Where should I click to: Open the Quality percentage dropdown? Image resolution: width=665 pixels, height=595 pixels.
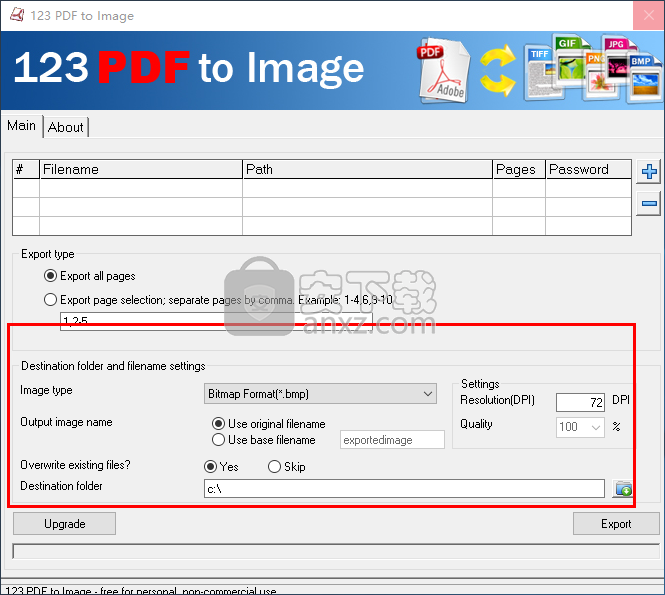(580, 427)
